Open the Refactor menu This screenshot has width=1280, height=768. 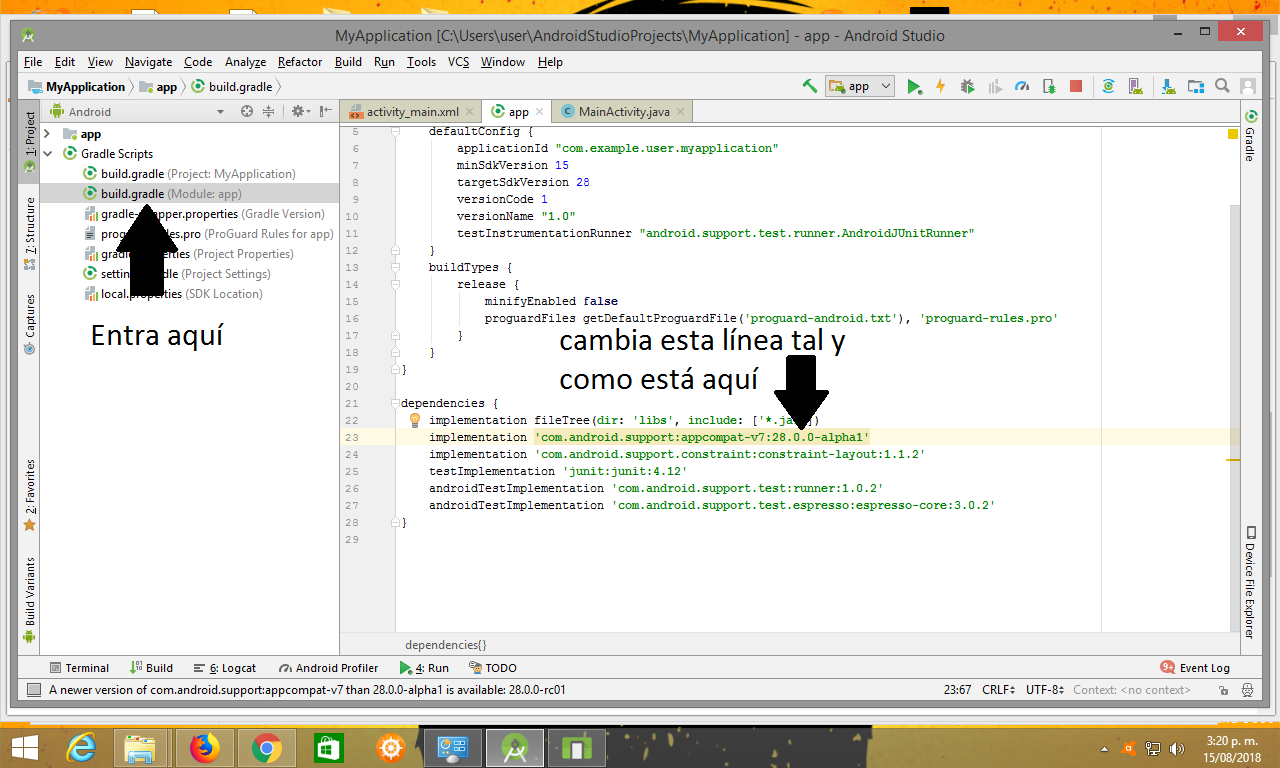pos(300,62)
